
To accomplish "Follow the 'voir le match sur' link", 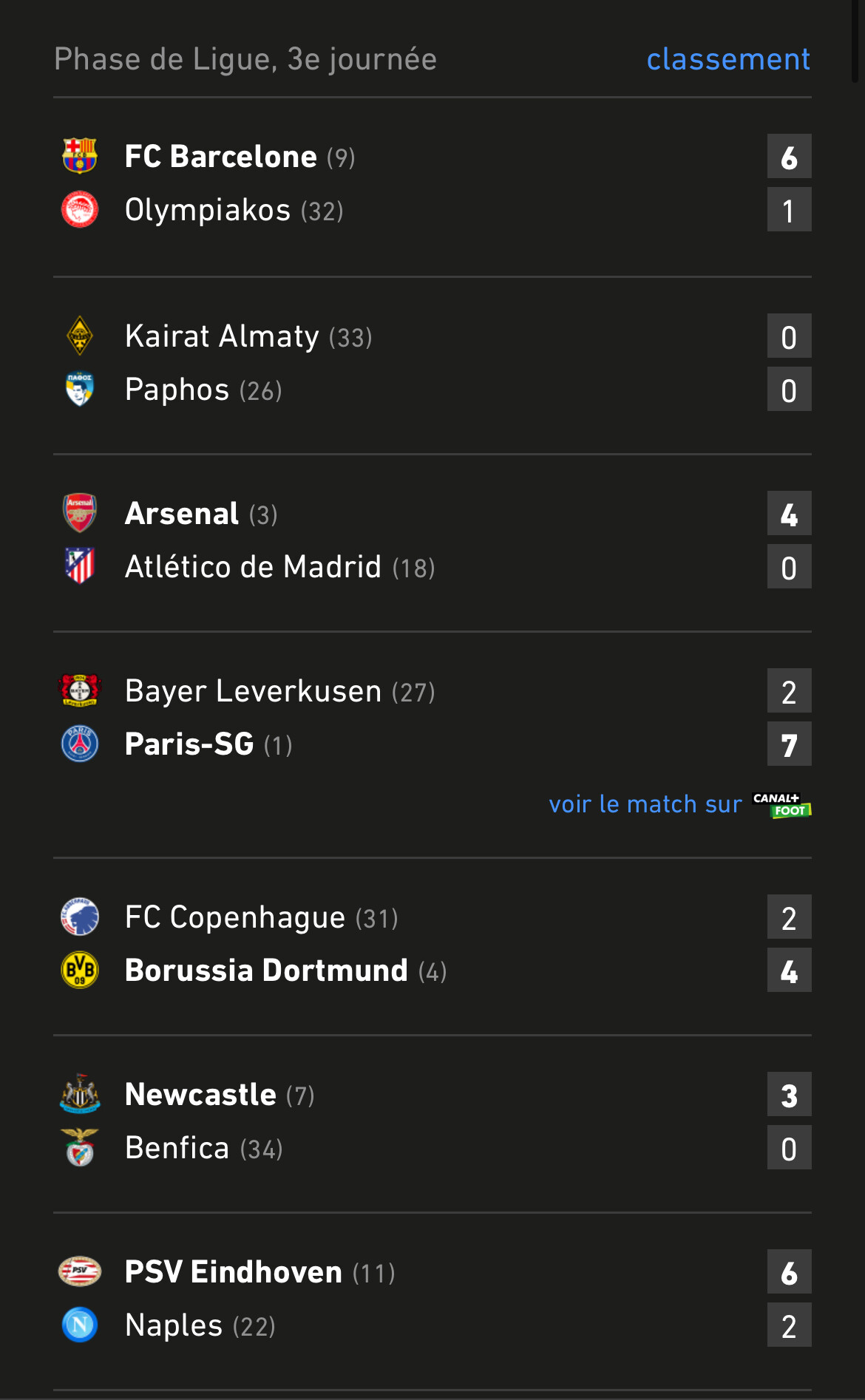I will pos(645,804).
